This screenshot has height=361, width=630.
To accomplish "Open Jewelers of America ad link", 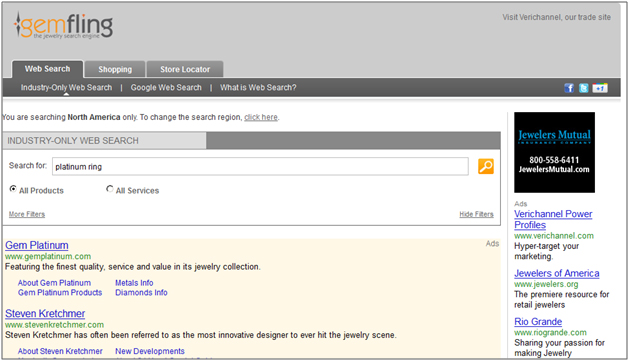I will coord(557,273).
